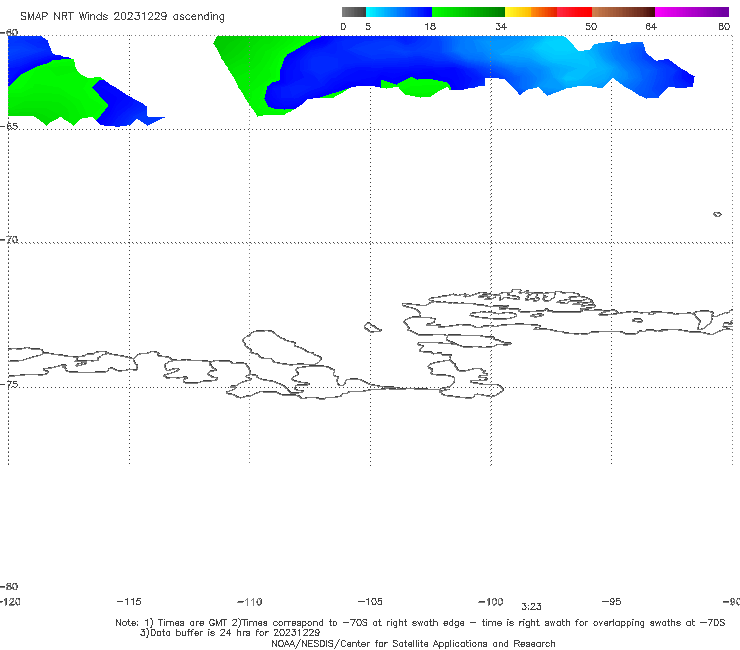Click the red segment of the color bar
740x650 pixels.
click(574, 12)
